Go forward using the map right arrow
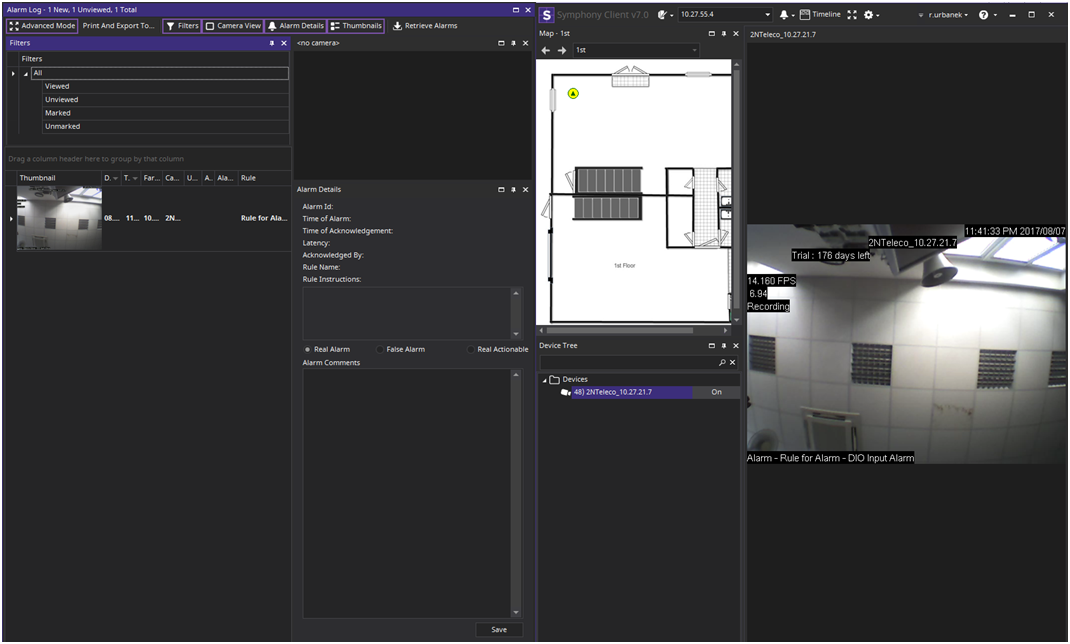The height and width of the screenshot is (644, 1070). [x=562, y=50]
